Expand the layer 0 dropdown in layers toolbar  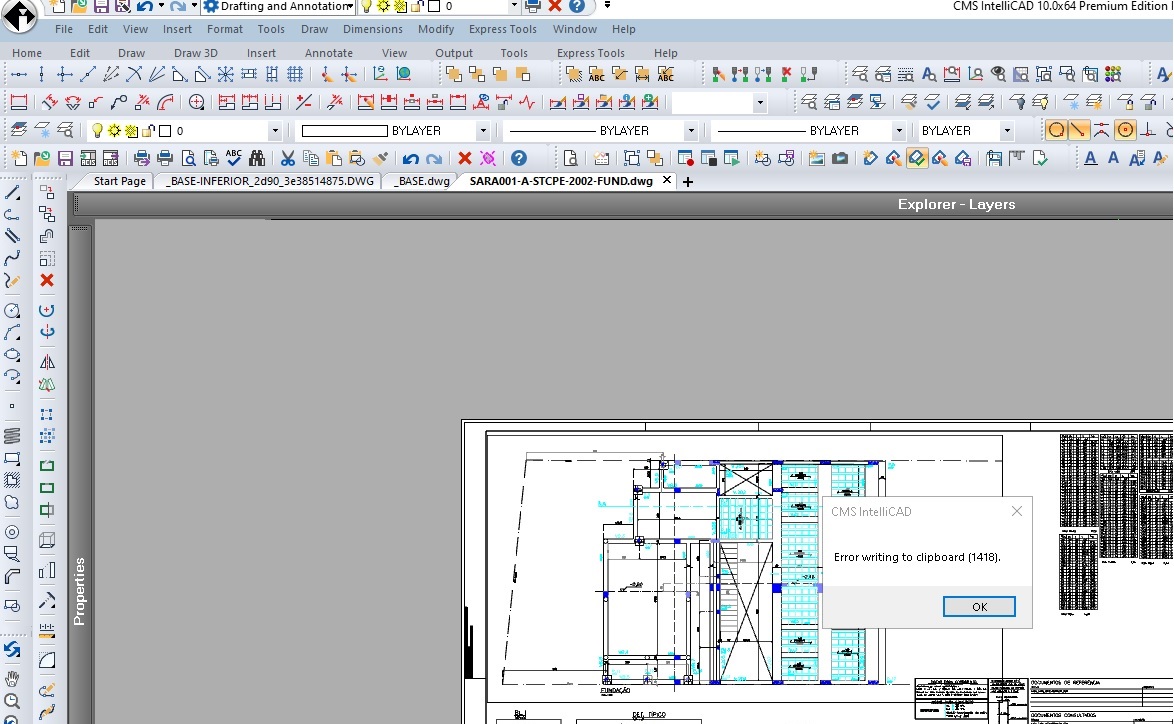(x=275, y=130)
